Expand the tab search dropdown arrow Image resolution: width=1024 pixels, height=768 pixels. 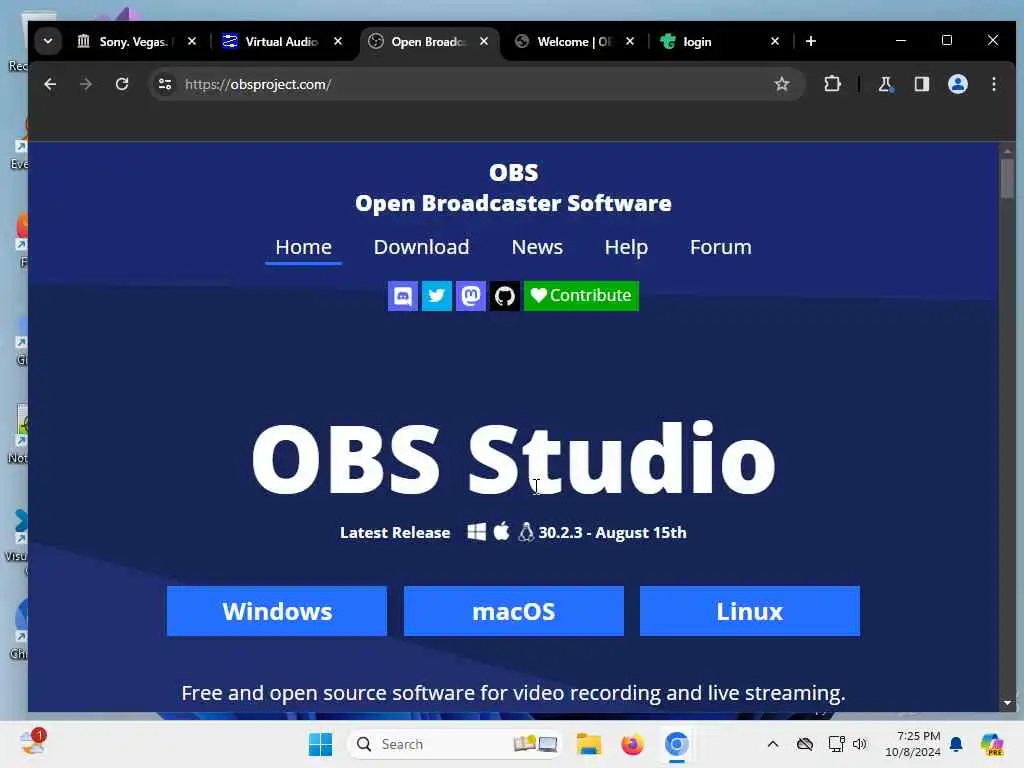[48, 41]
